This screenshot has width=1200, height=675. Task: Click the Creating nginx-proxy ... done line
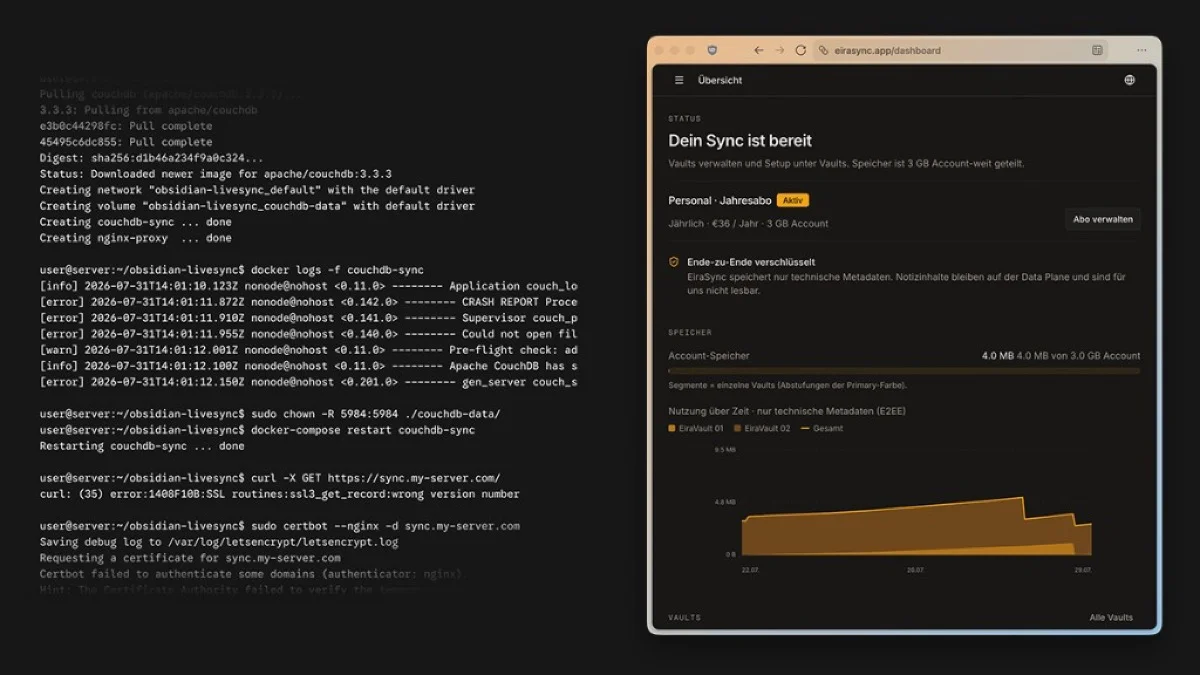pos(135,238)
